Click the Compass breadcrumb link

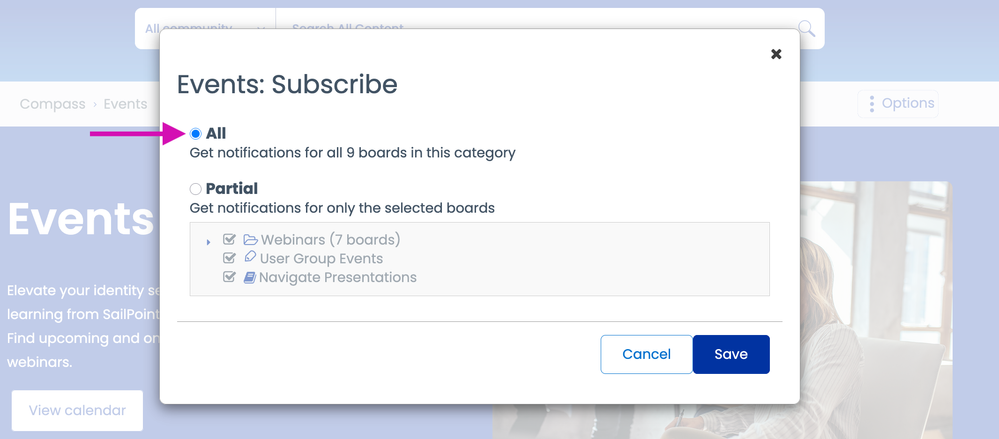(52, 104)
